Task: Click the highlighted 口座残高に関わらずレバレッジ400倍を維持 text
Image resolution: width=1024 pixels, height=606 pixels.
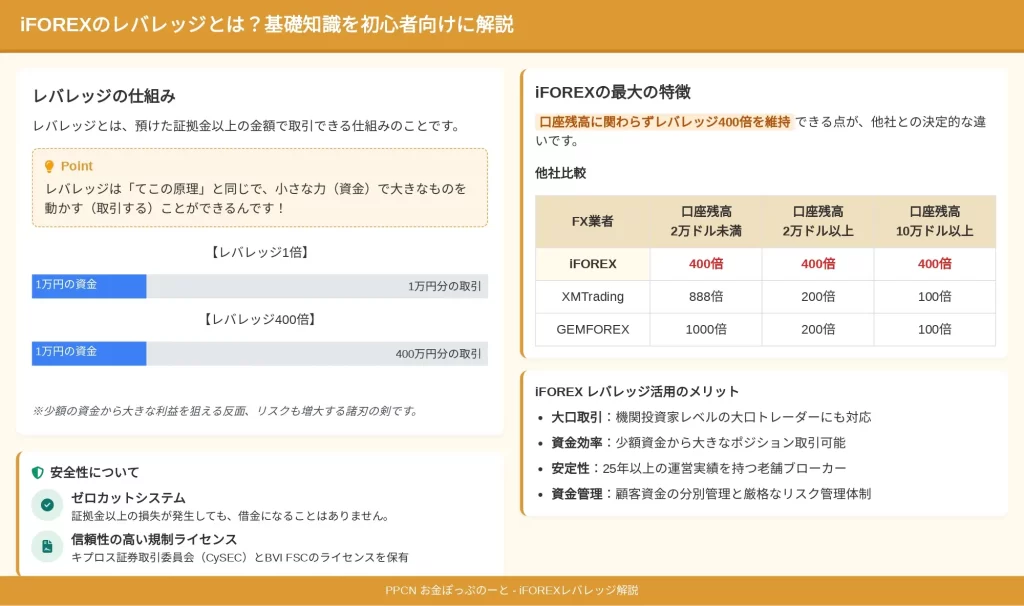Action: [664, 122]
